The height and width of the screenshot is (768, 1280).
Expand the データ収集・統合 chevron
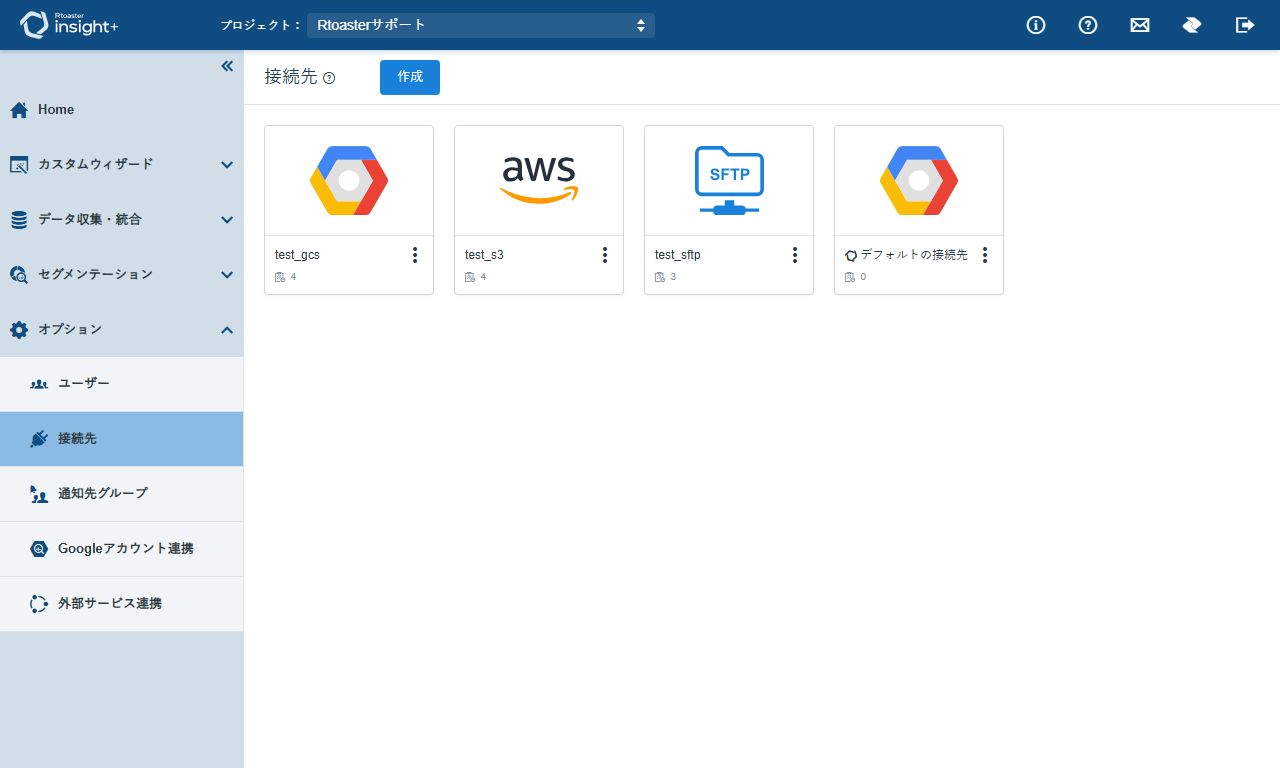coord(227,220)
